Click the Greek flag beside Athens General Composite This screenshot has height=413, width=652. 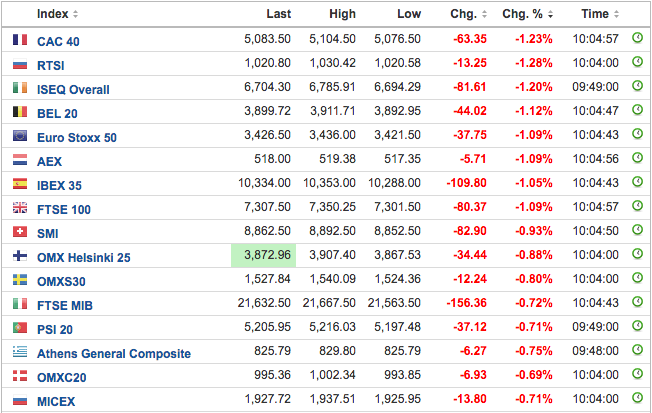coord(19,352)
